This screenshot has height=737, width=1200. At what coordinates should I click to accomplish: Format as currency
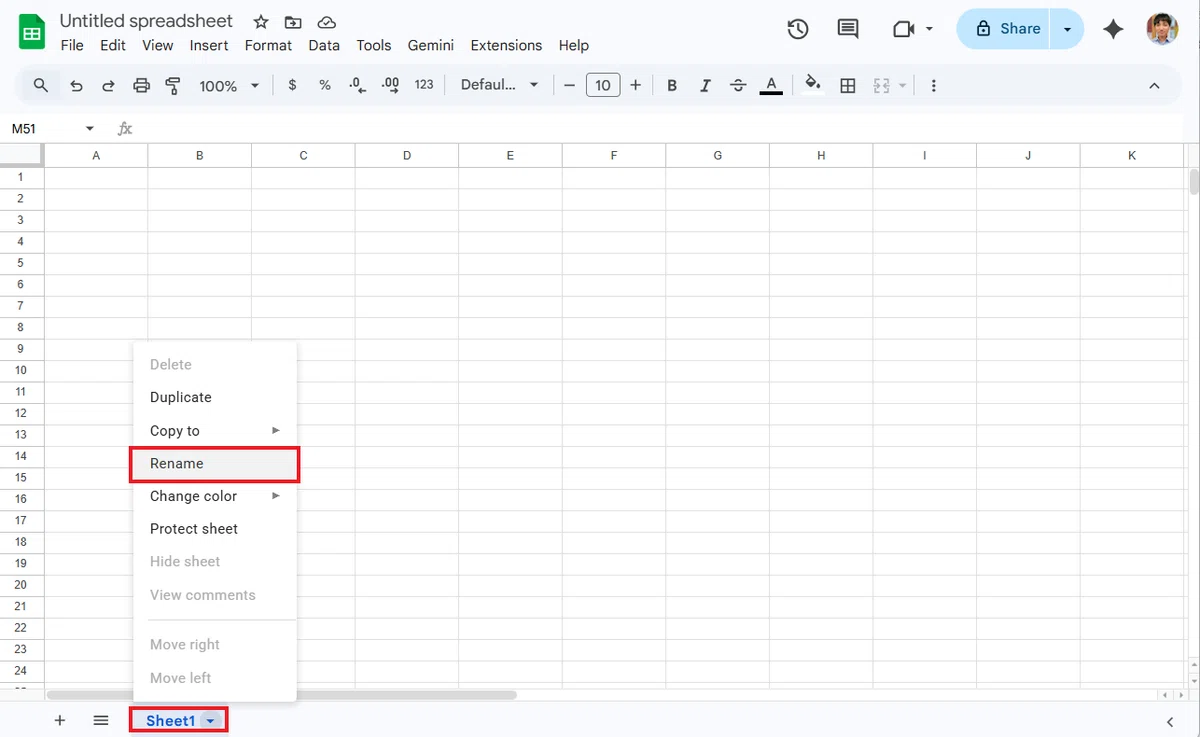coord(292,85)
